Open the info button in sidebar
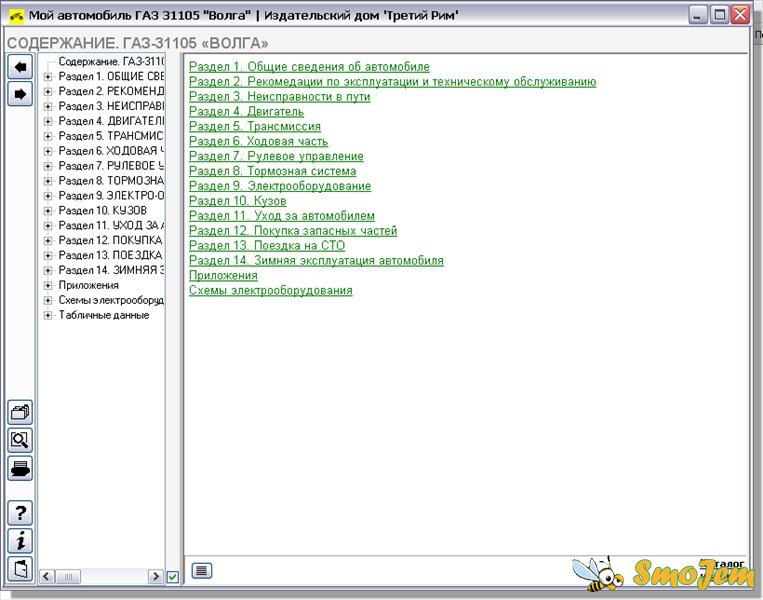This screenshot has height=600, width=763. (x=20, y=541)
